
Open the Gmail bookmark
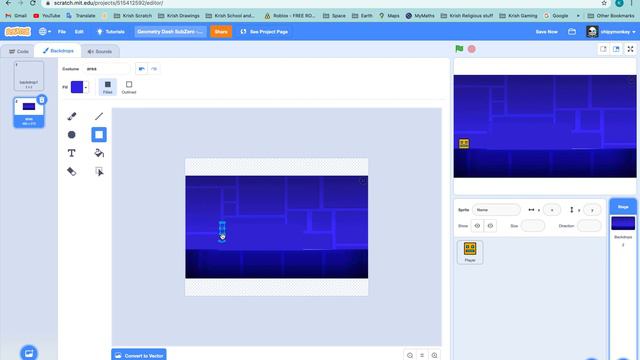(x=16, y=16)
